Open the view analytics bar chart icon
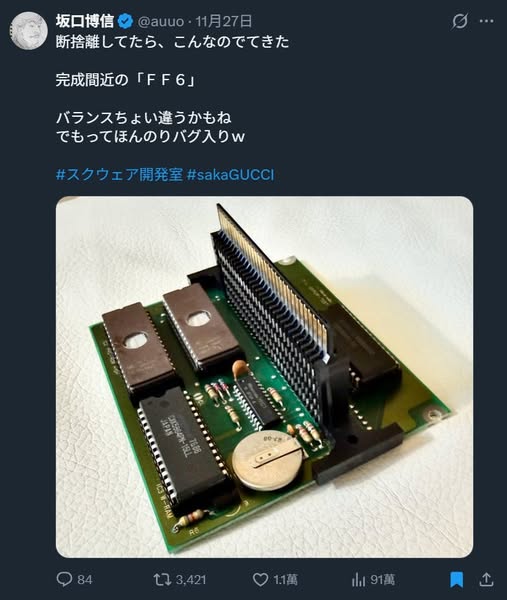 (358, 579)
